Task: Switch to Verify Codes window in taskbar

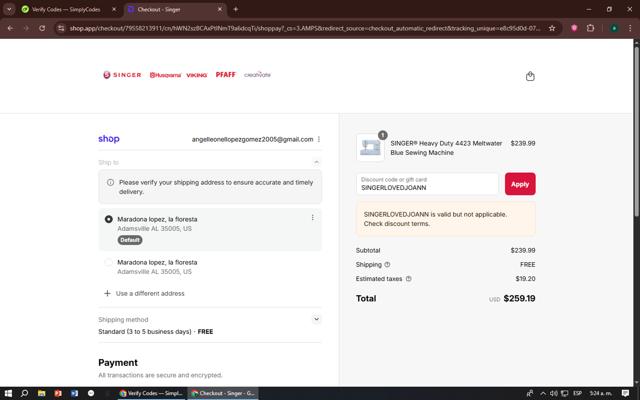Action: (x=151, y=393)
